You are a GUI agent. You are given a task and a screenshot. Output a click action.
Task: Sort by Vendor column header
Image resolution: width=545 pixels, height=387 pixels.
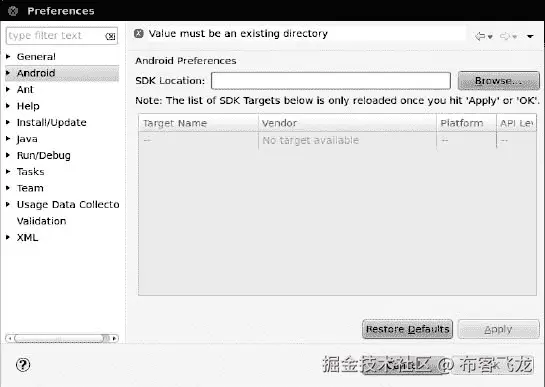tap(347, 123)
